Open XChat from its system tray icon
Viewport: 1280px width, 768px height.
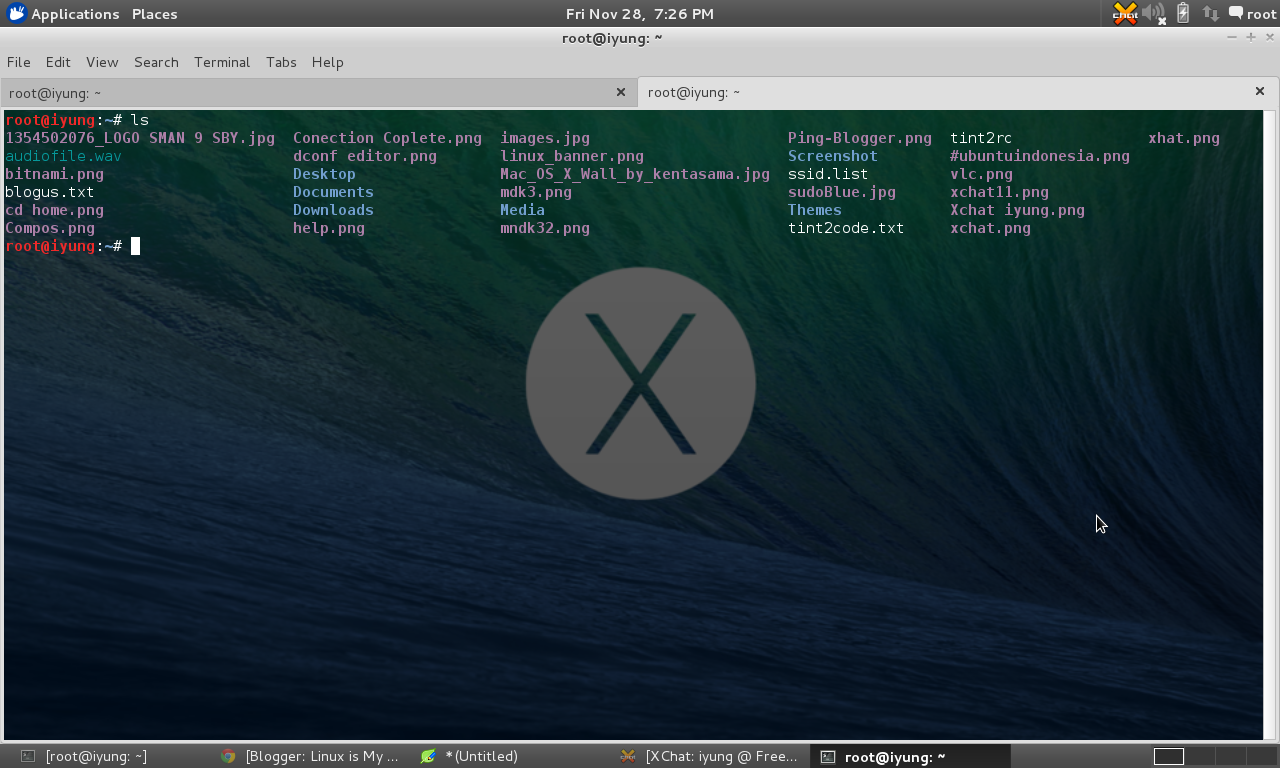point(1124,14)
